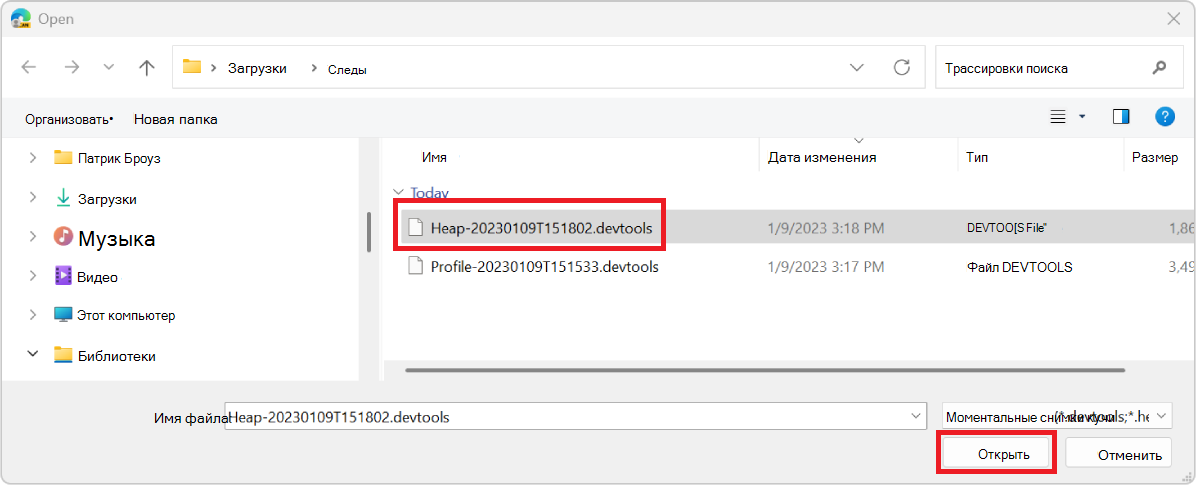Sort by Дата изменения column header
This screenshot has width=1196, height=485.
(821, 158)
